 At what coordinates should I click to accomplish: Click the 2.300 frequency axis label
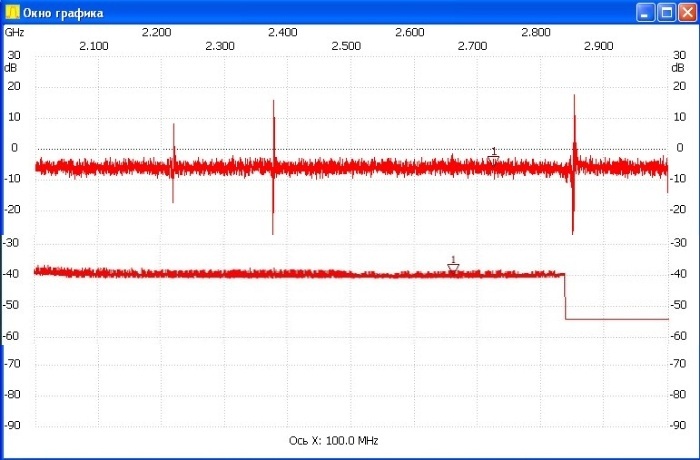click(x=220, y=46)
